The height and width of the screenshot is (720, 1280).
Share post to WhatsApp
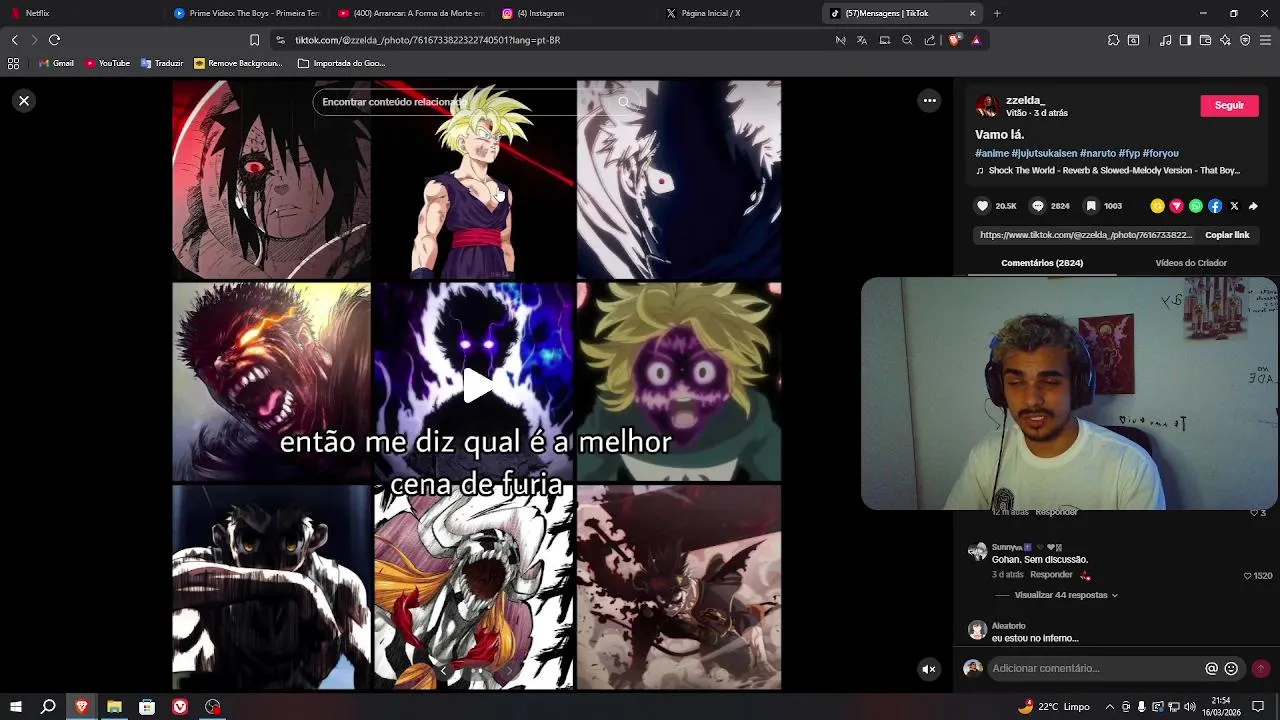tap(1196, 206)
